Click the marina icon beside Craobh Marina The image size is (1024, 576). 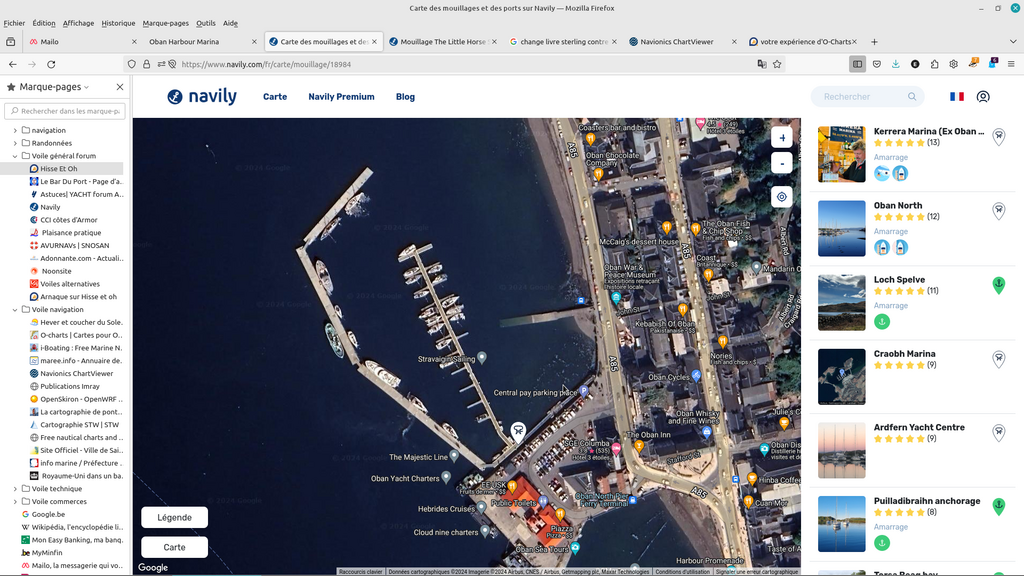point(999,359)
